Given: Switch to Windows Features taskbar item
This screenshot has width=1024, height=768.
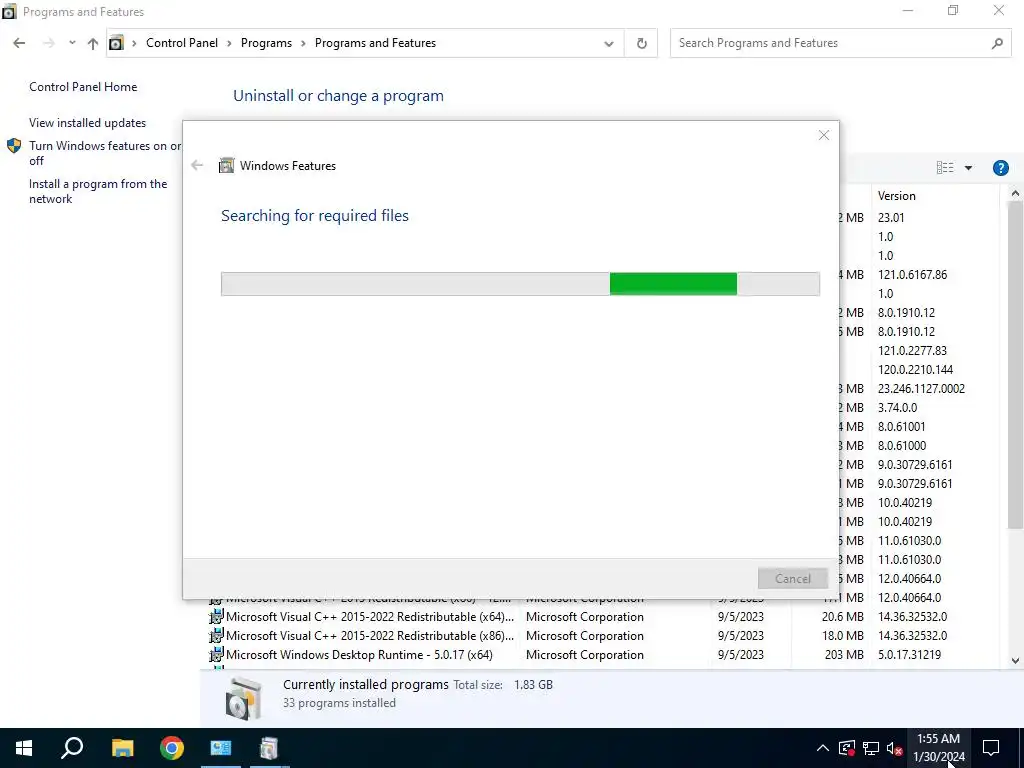Looking at the screenshot, I should click(269, 748).
